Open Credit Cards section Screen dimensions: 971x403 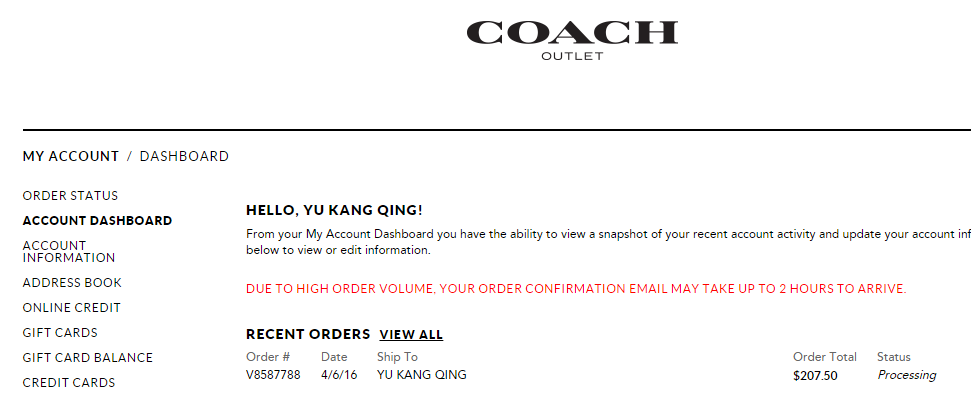click(x=69, y=383)
